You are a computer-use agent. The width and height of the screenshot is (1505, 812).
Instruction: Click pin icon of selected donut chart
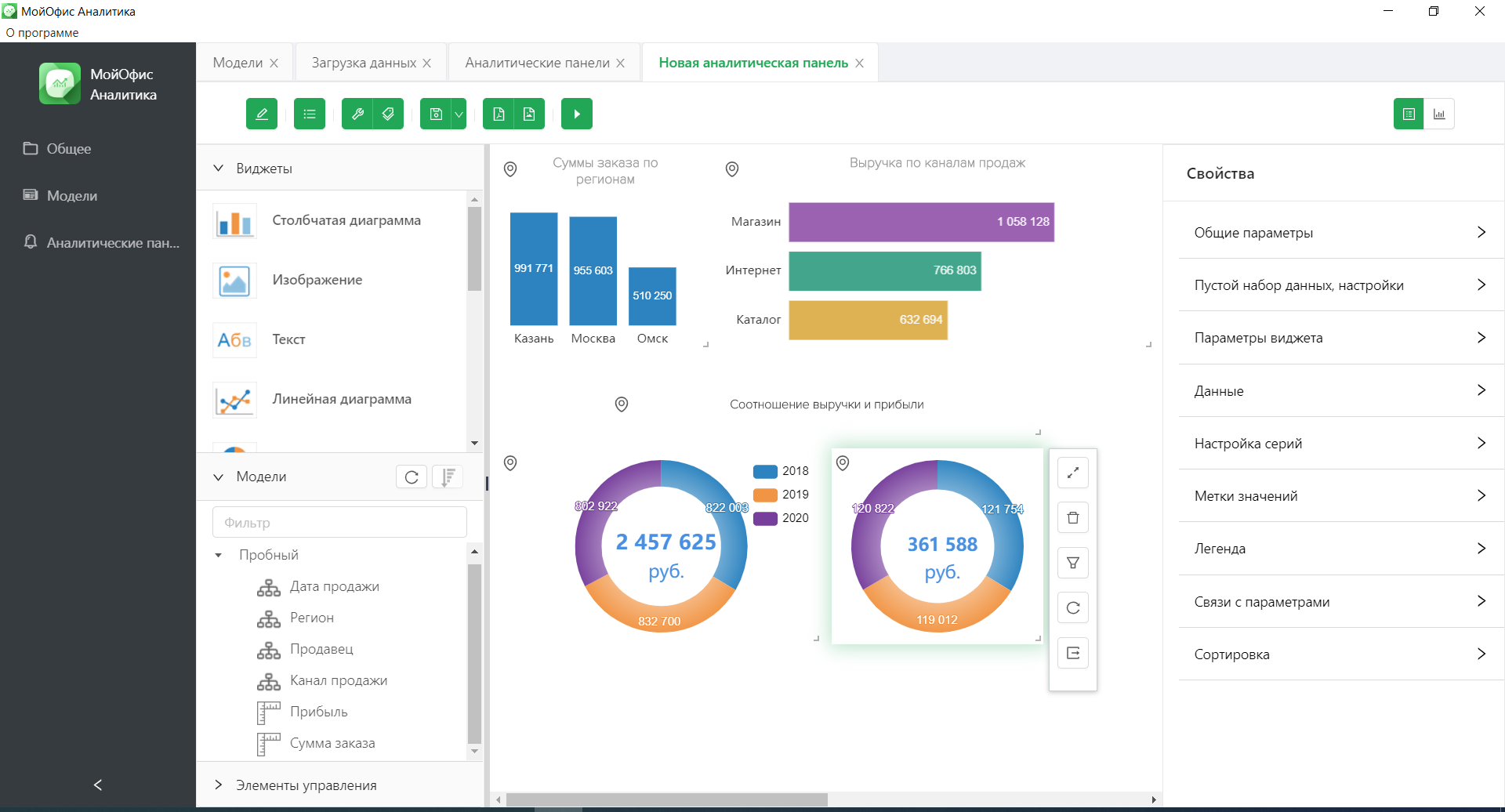tap(843, 463)
